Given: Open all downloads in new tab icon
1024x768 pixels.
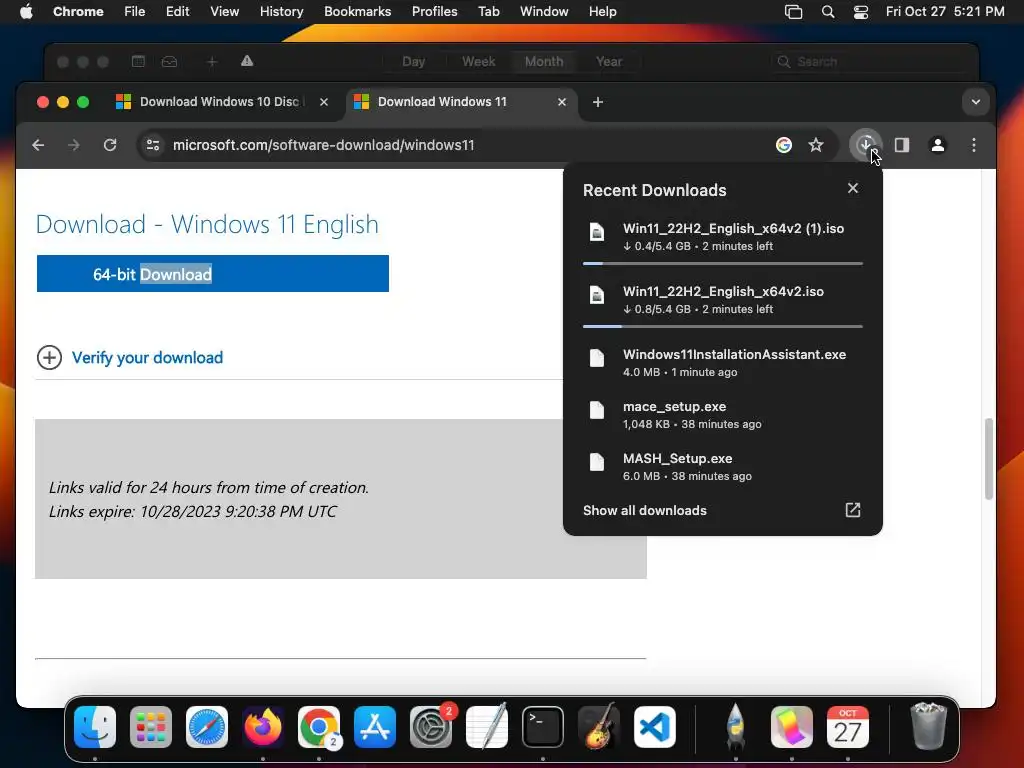Looking at the screenshot, I should (x=853, y=510).
